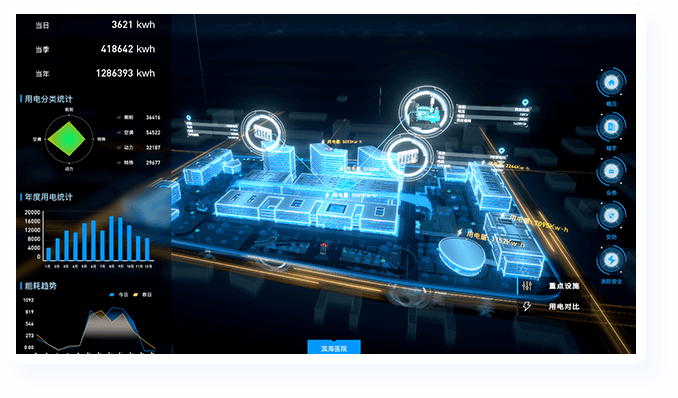Click the left air-conditioner unit circle bubble
The height and width of the screenshot is (398, 678).
[263, 132]
